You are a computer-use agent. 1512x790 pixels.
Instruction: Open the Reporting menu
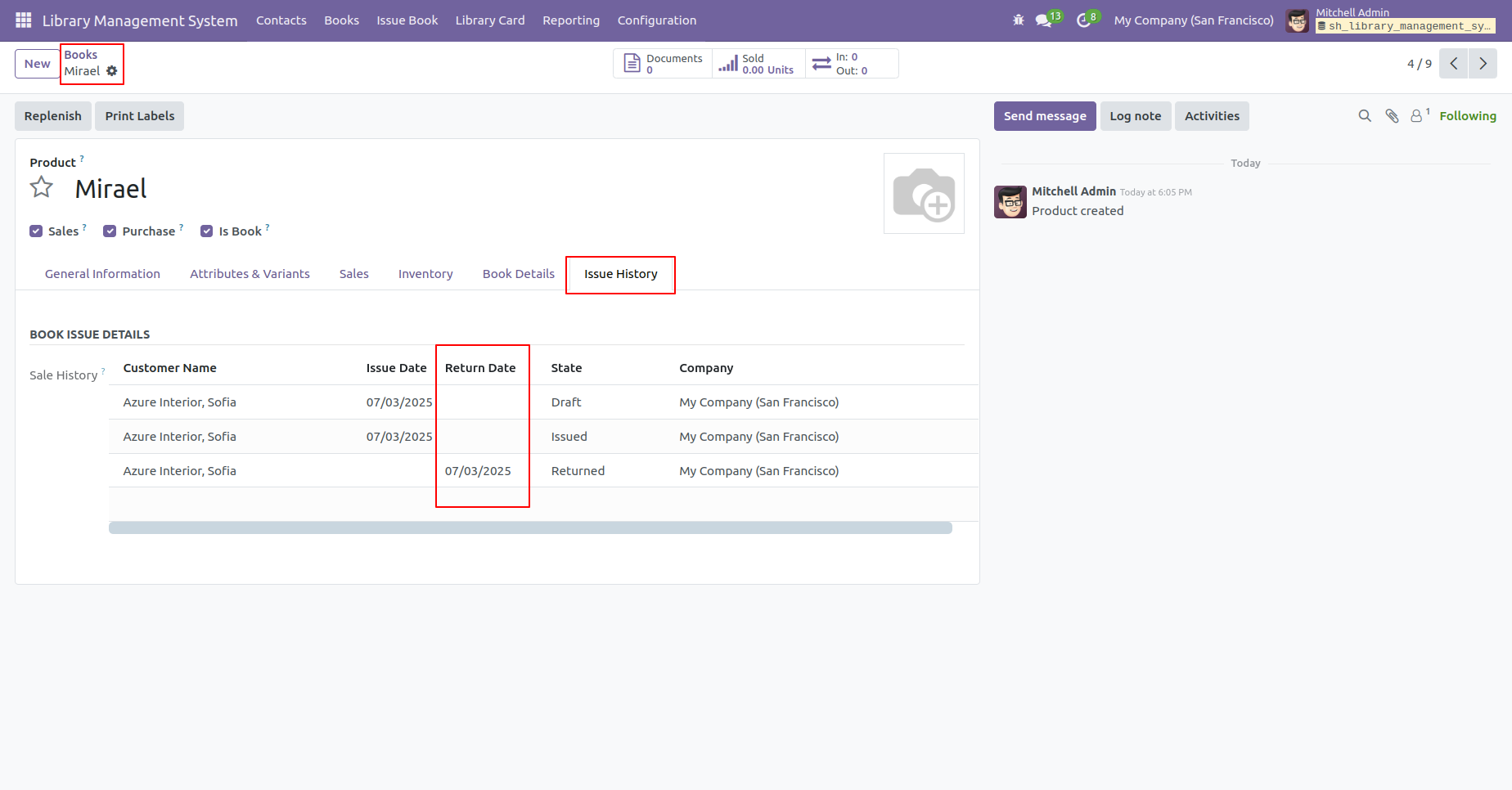click(x=571, y=20)
